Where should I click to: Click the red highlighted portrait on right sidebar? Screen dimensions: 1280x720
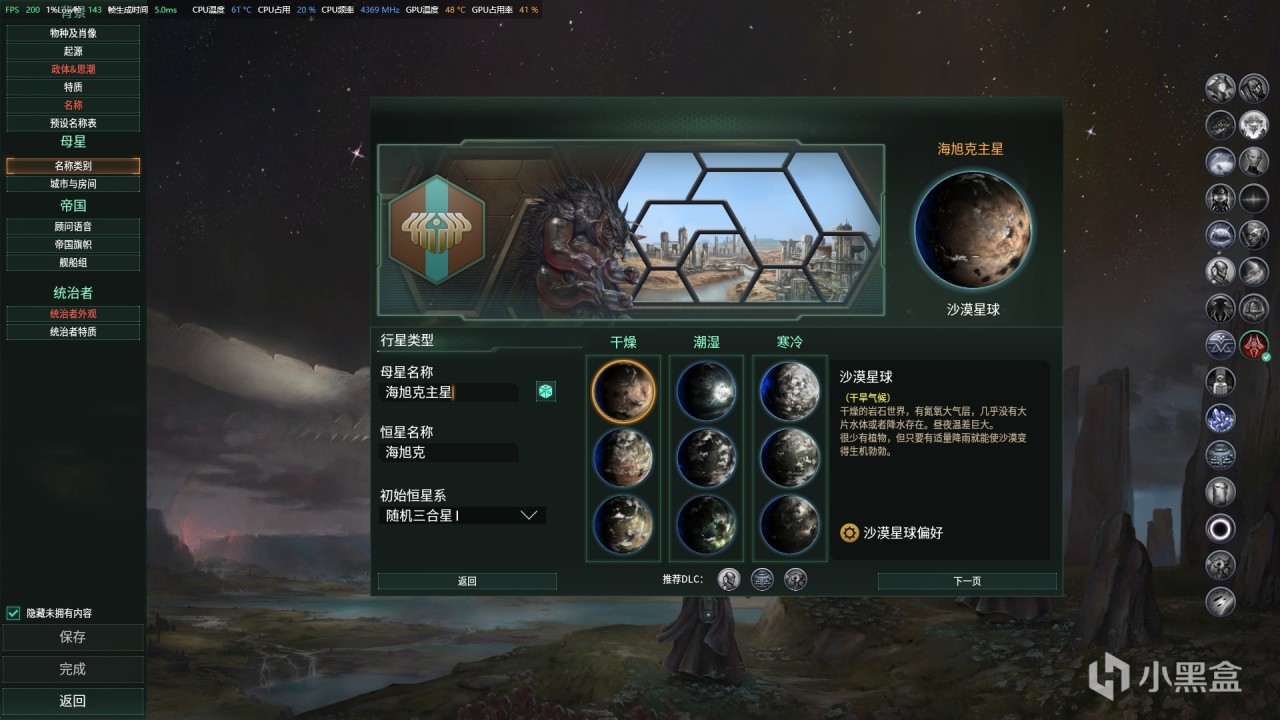[1254, 345]
